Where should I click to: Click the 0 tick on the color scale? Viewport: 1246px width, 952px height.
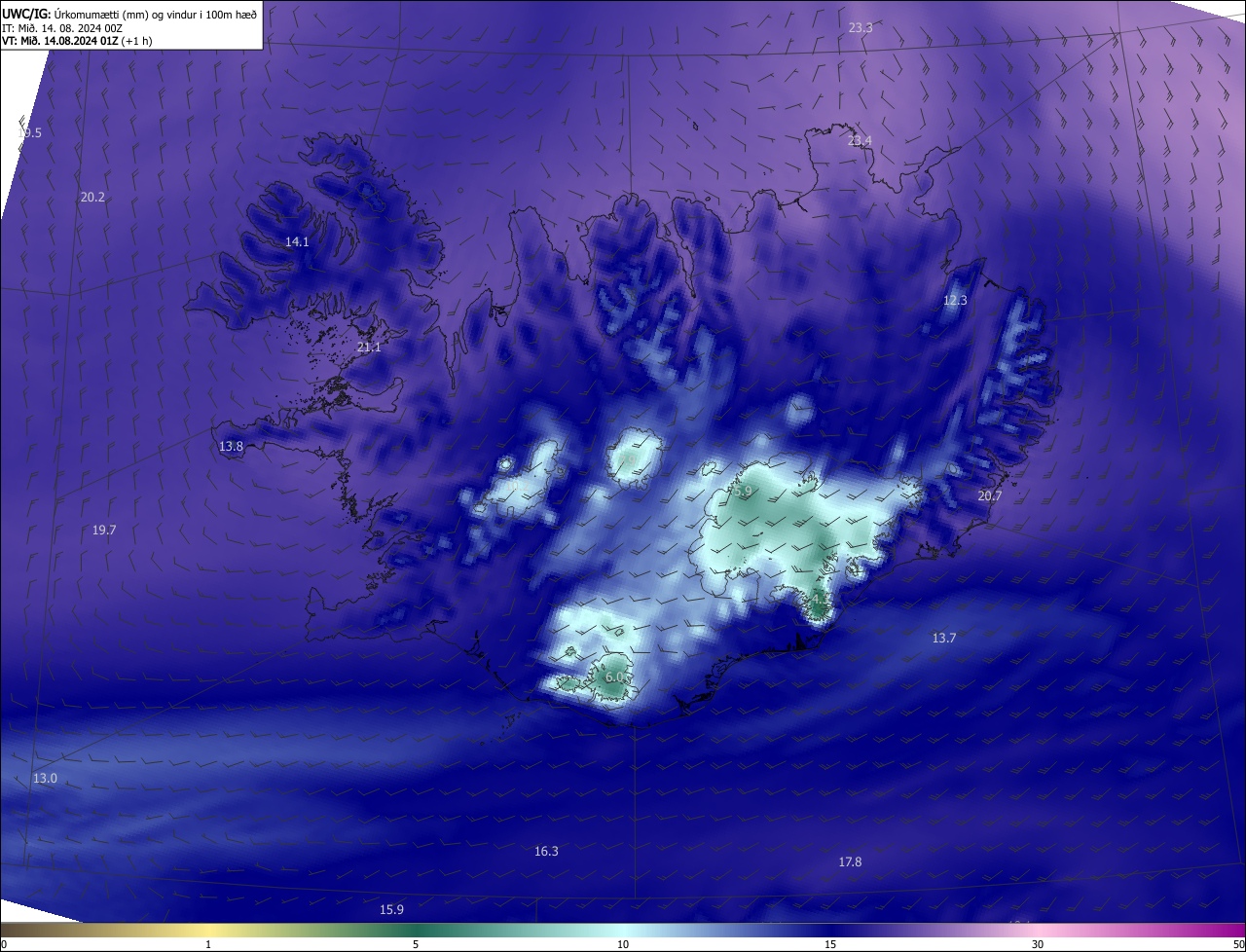coord(4,944)
